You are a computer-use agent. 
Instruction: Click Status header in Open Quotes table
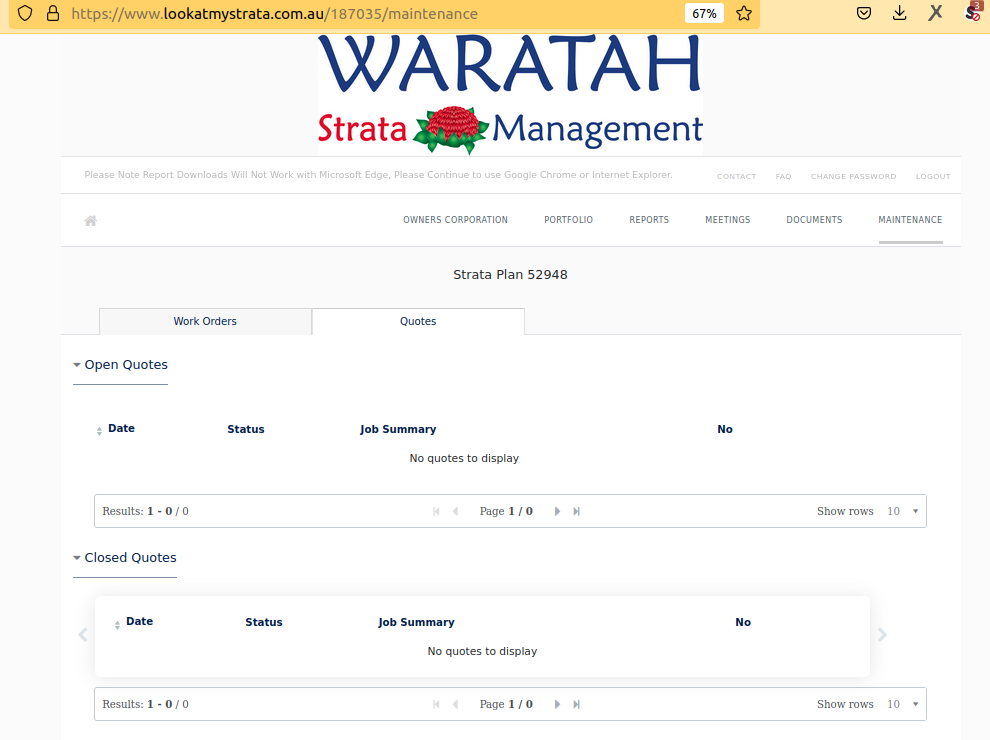246,429
